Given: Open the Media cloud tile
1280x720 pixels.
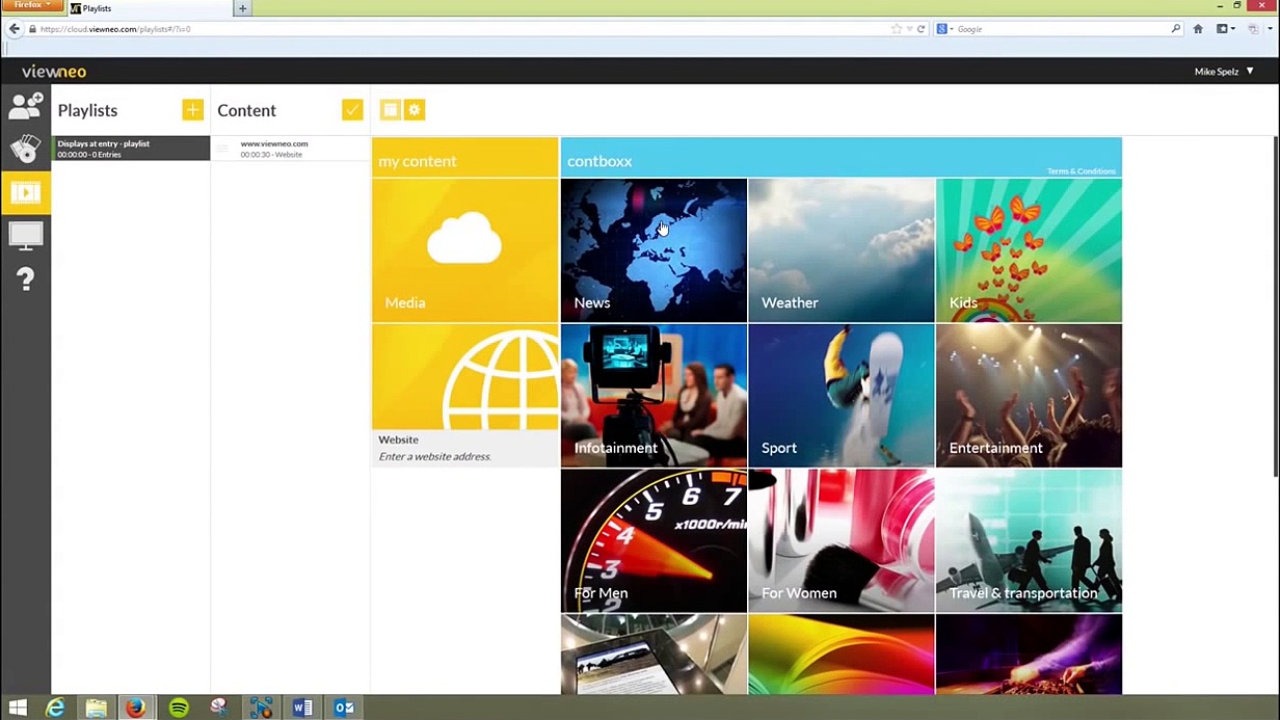Looking at the screenshot, I should [x=465, y=251].
